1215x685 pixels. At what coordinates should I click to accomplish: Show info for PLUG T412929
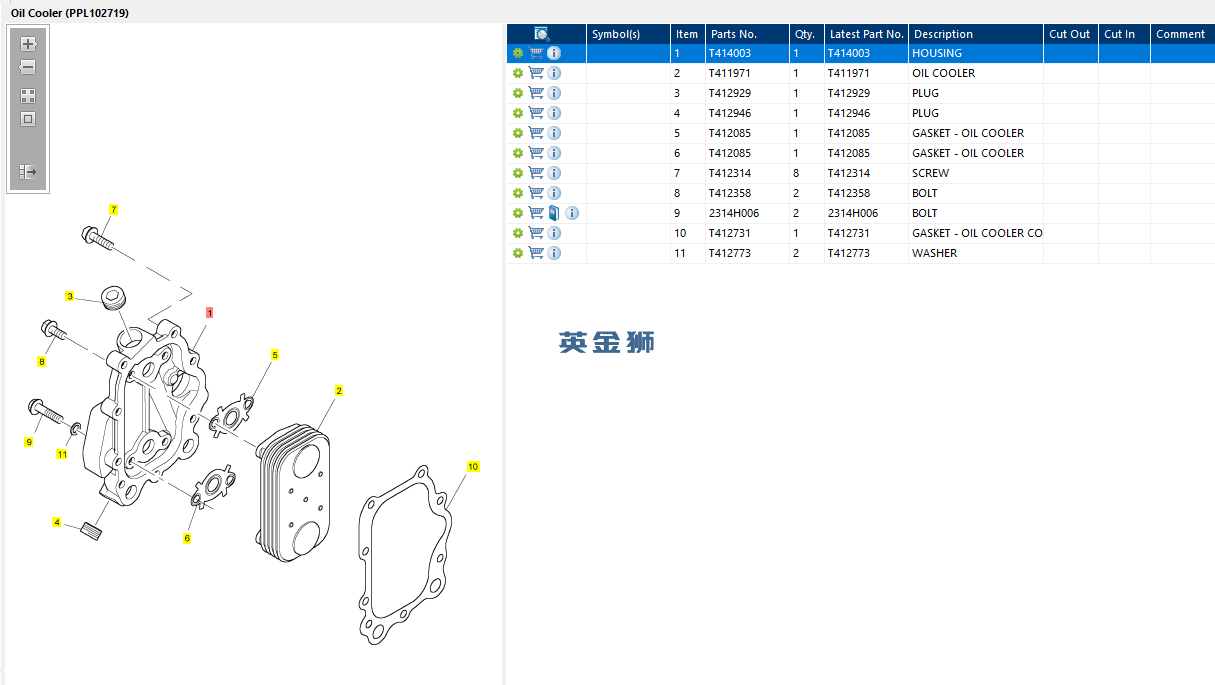(554, 93)
